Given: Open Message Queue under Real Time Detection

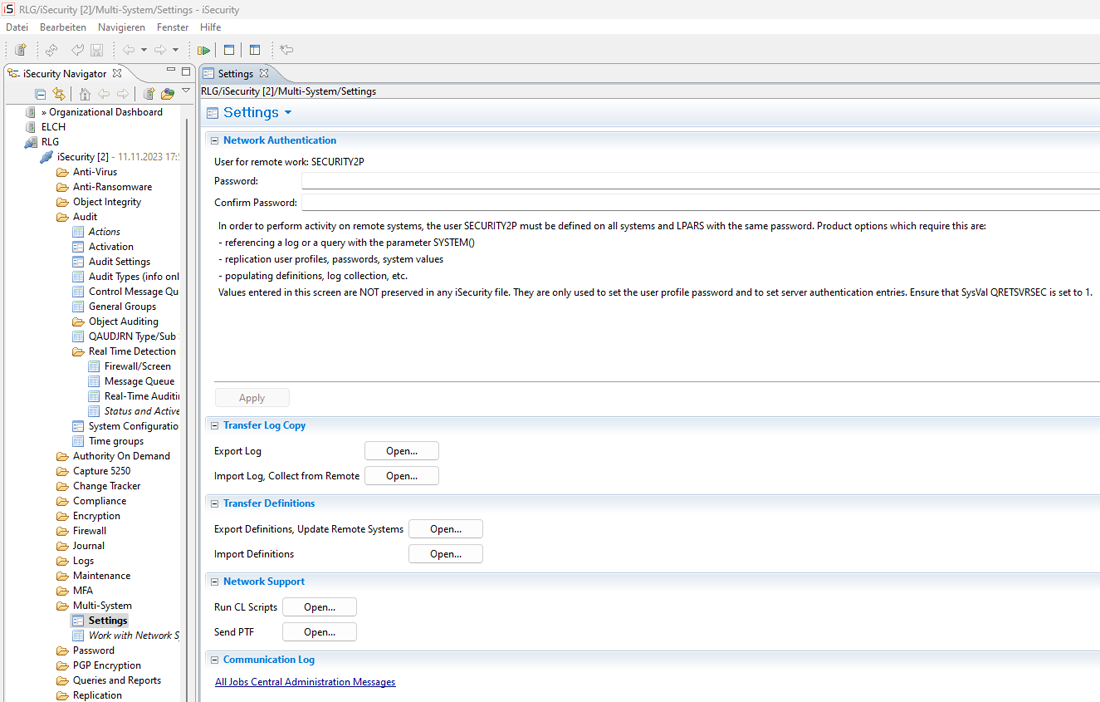Looking at the screenshot, I should (140, 382).
